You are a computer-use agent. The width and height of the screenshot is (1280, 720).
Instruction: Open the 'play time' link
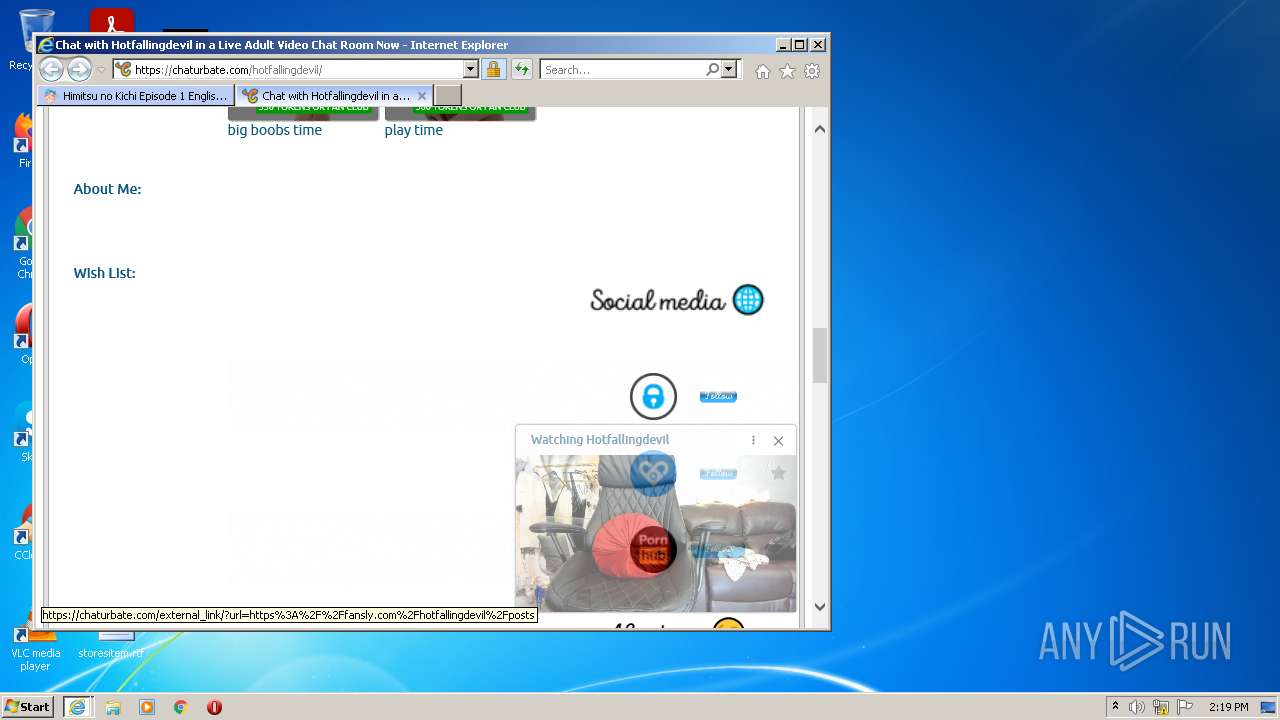pyautogui.click(x=413, y=130)
